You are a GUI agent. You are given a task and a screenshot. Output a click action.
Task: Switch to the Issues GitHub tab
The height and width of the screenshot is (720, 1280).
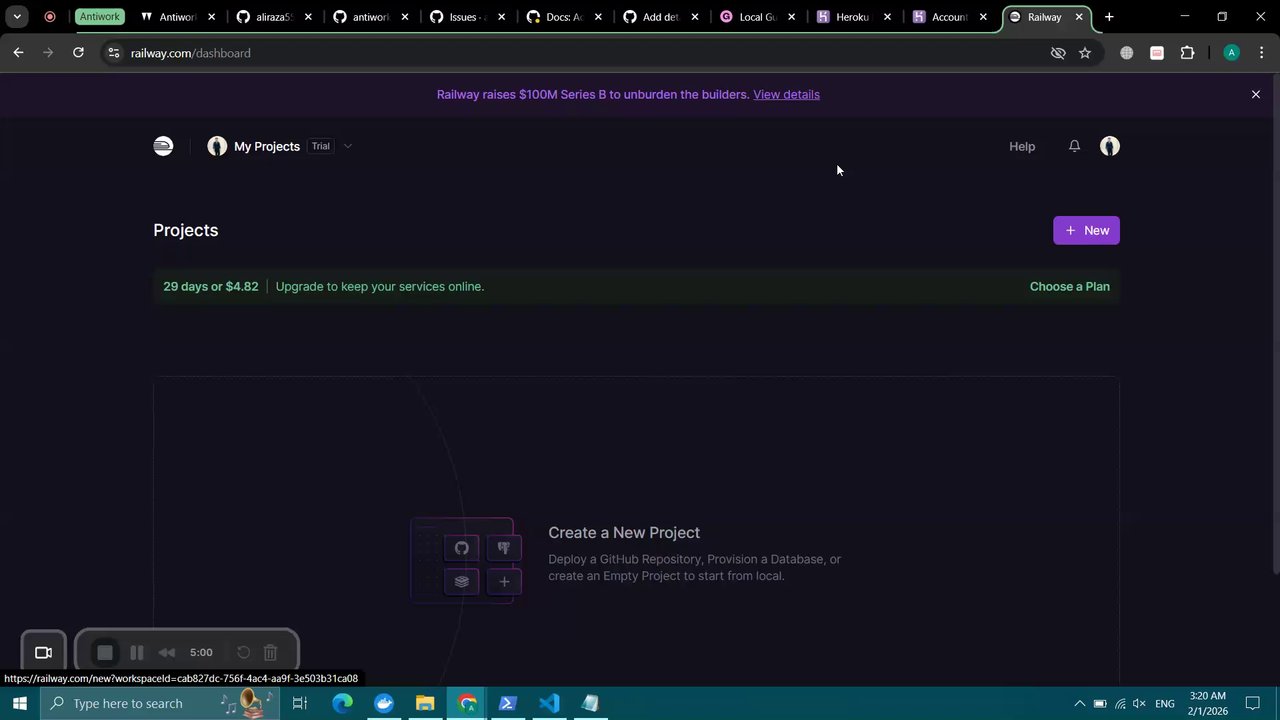[466, 17]
